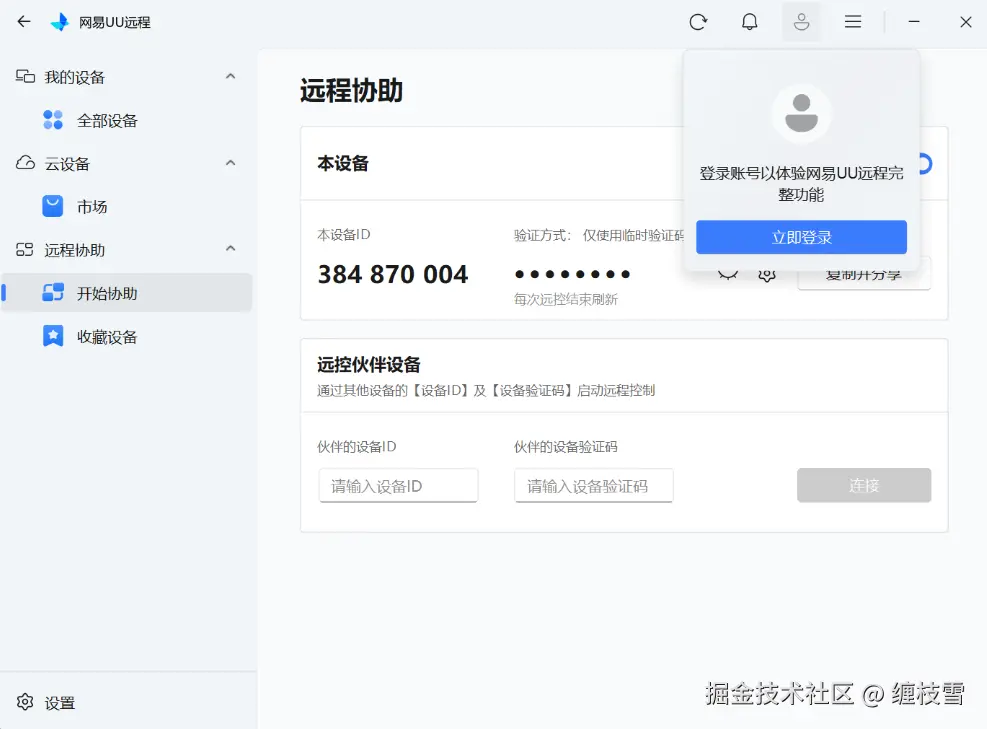987x729 pixels.
Task: Click the avatar in login popup
Action: coord(801,113)
